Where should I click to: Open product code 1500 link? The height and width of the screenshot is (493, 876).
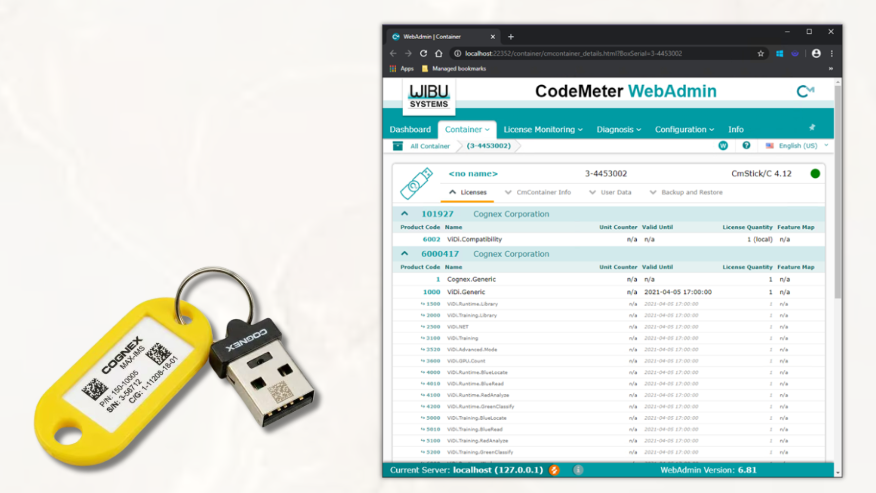(x=433, y=304)
